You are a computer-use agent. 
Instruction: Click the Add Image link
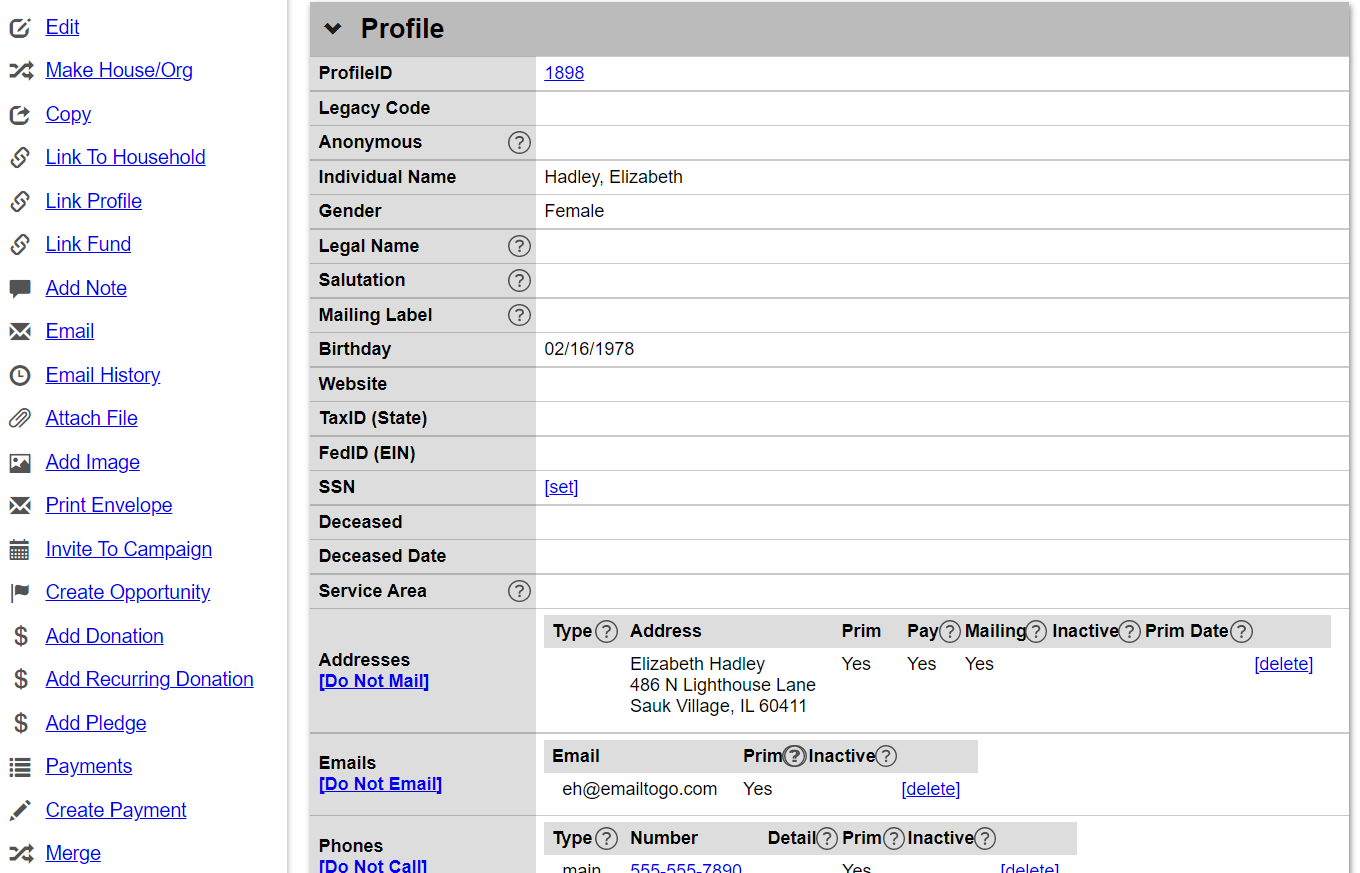coord(93,462)
